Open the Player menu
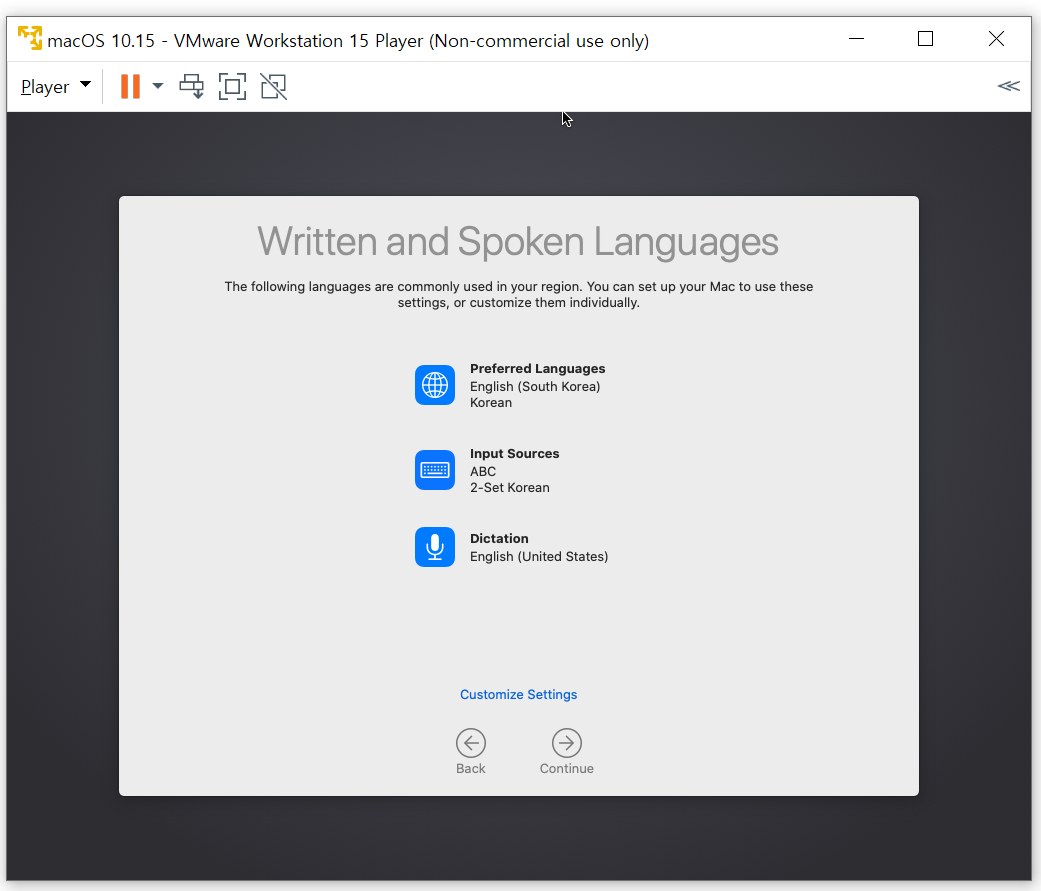1041x891 pixels. pos(55,87)
